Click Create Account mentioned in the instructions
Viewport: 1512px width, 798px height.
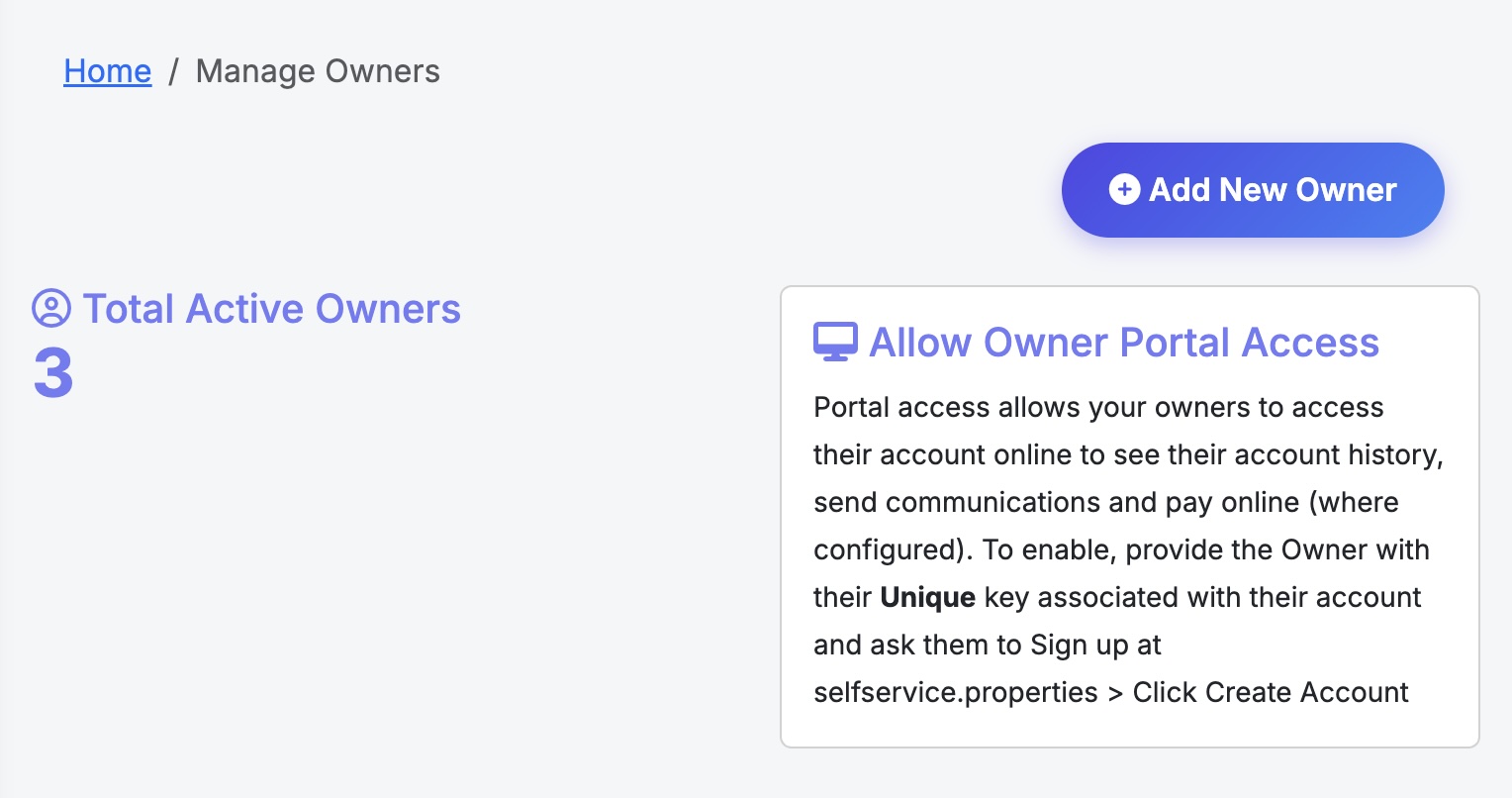(x=1270, y=692)
